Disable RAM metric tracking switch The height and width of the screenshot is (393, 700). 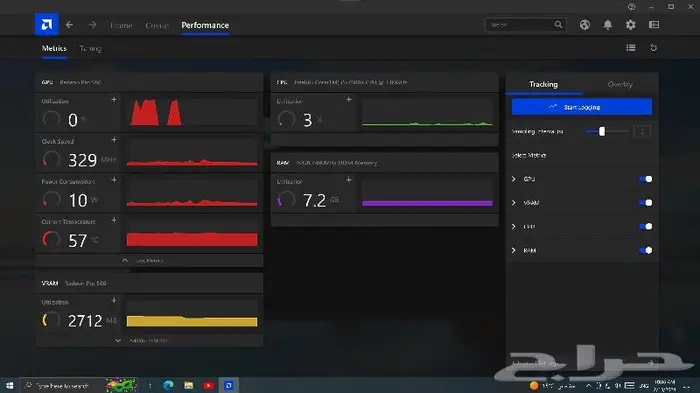point(646,250)
